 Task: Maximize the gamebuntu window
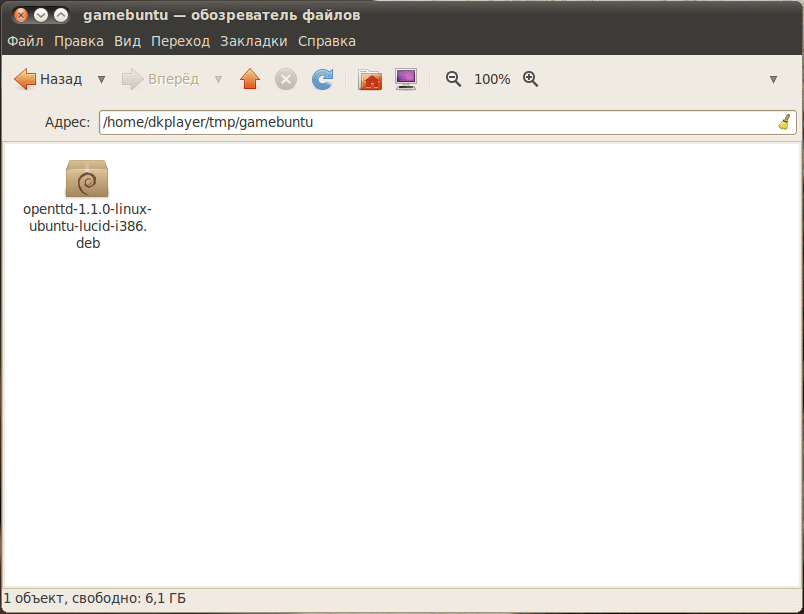point(61,15)
